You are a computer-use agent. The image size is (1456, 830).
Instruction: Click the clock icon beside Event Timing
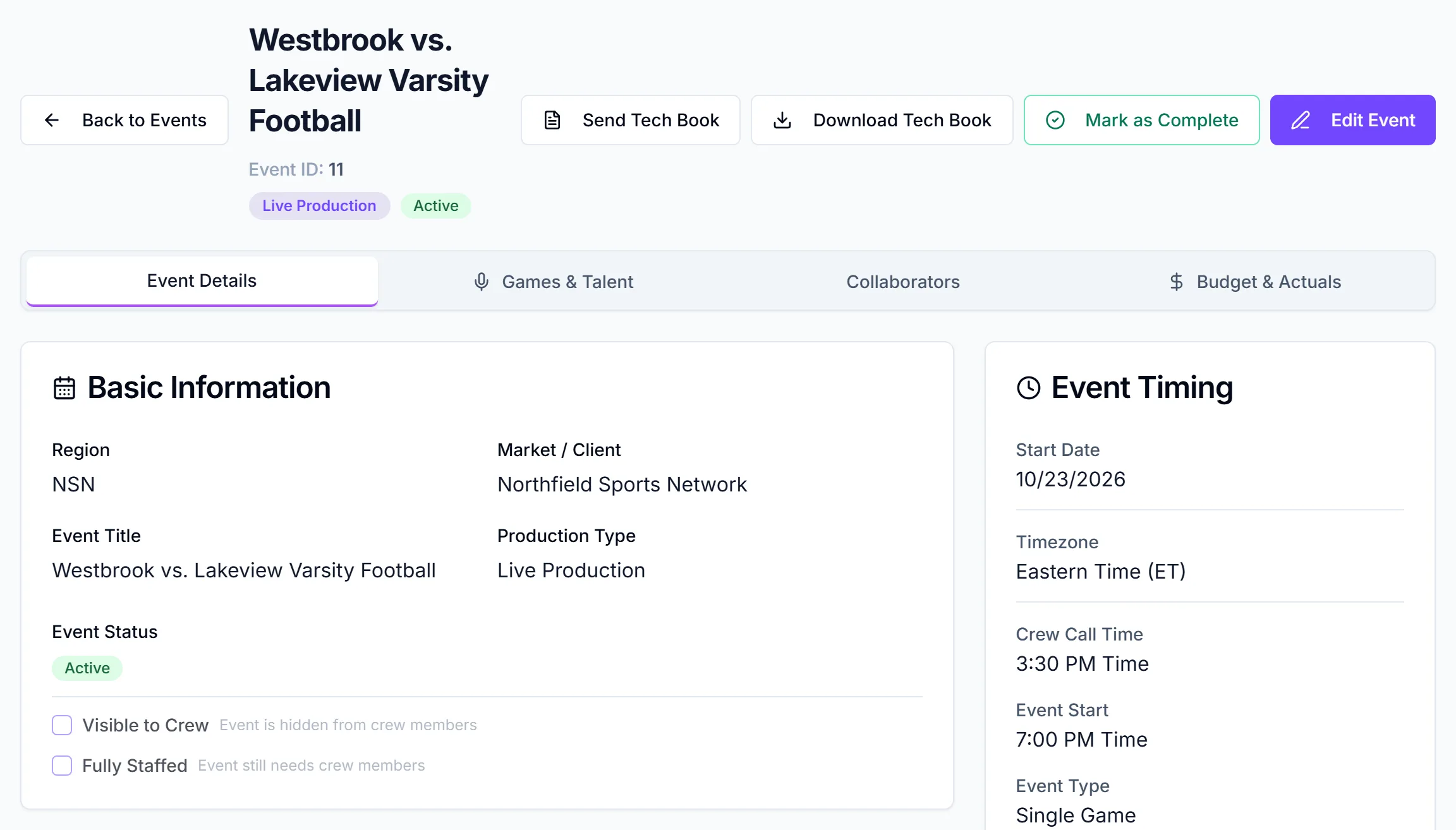pos(1029,388)
